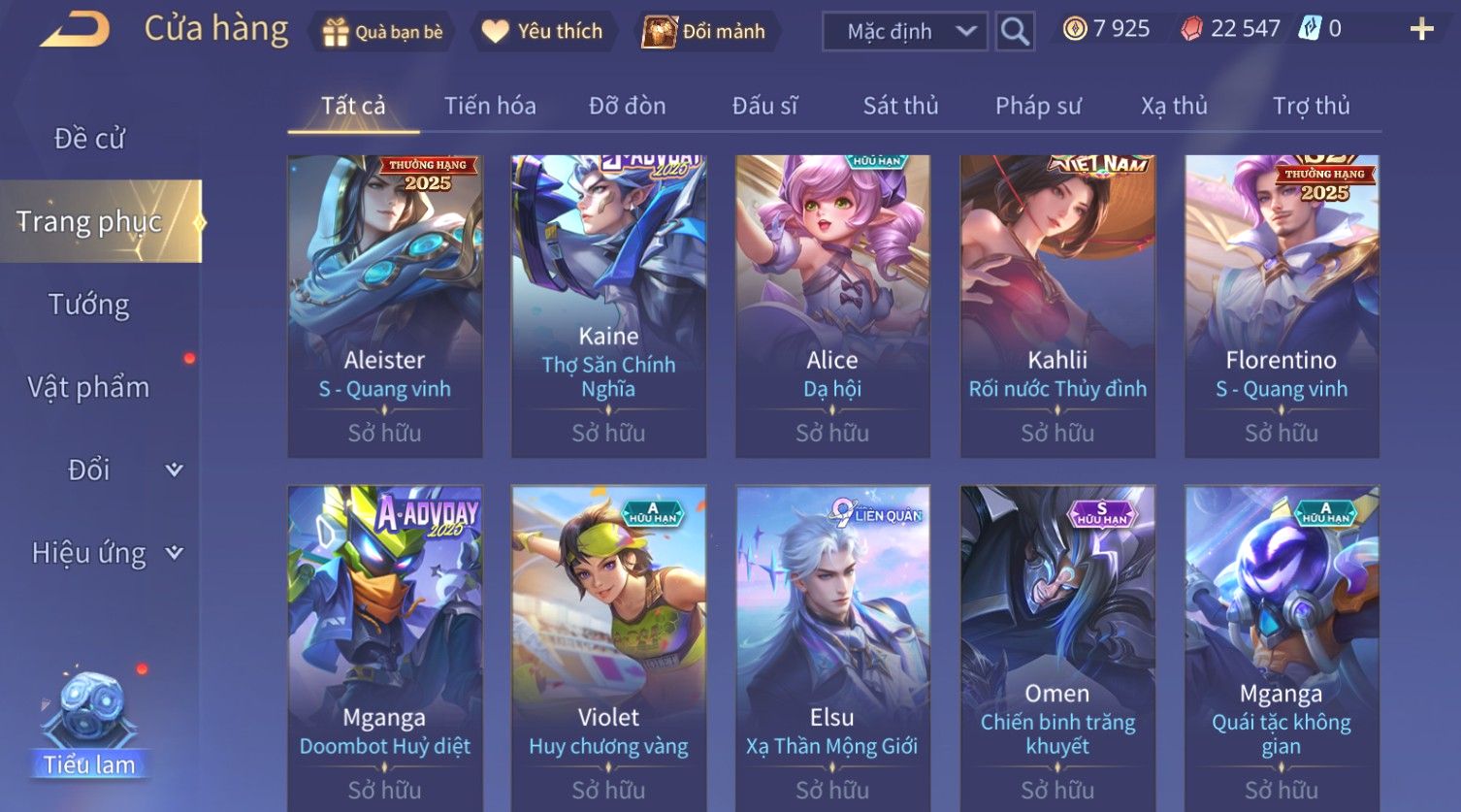Click the red ruby currency icon
1461x812 pixels.
tap(1191, 29)
